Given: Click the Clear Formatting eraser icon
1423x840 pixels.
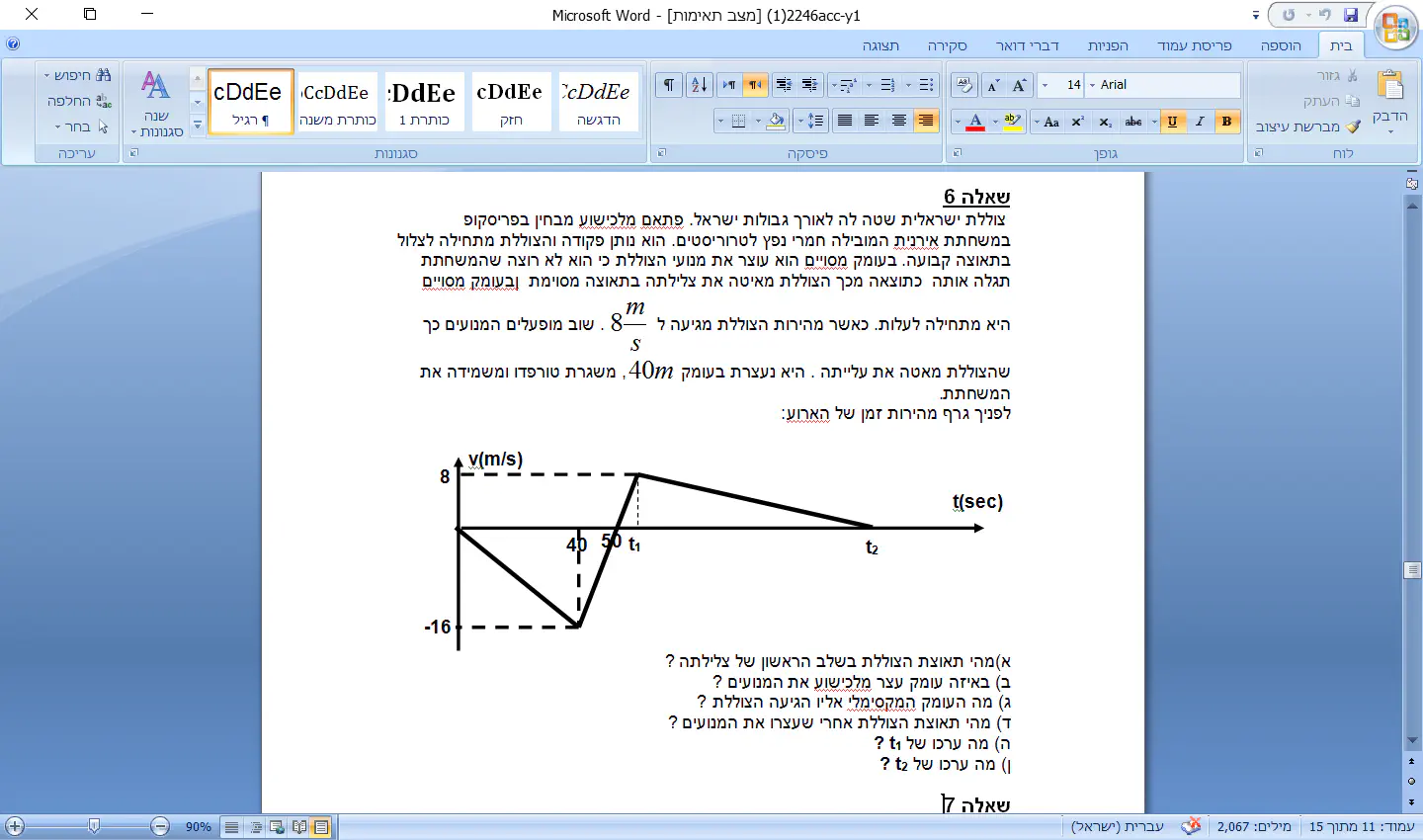Looking at the screenshot, I should (964, 85).
